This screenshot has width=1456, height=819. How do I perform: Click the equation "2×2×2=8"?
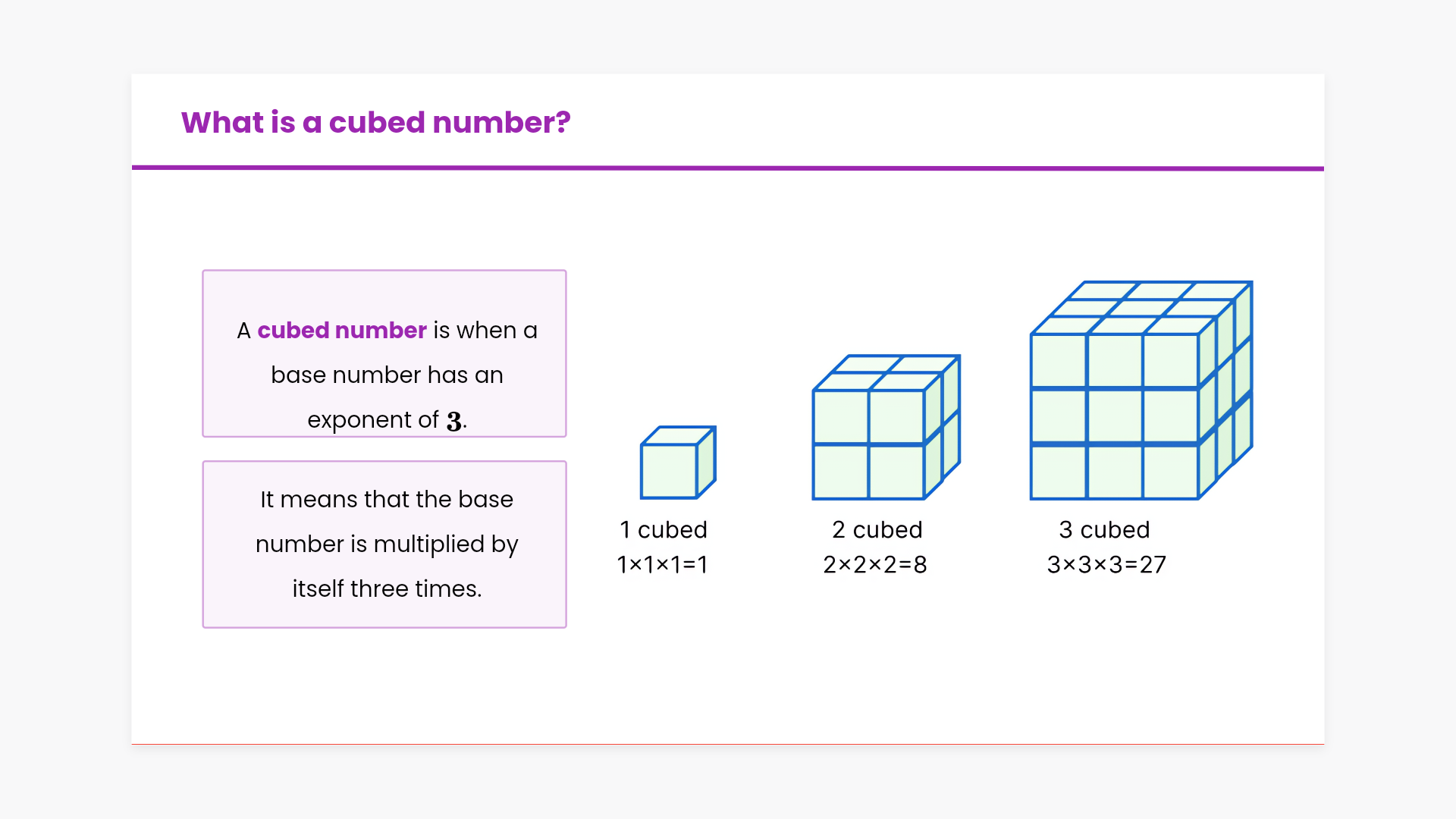coord(875,564)
